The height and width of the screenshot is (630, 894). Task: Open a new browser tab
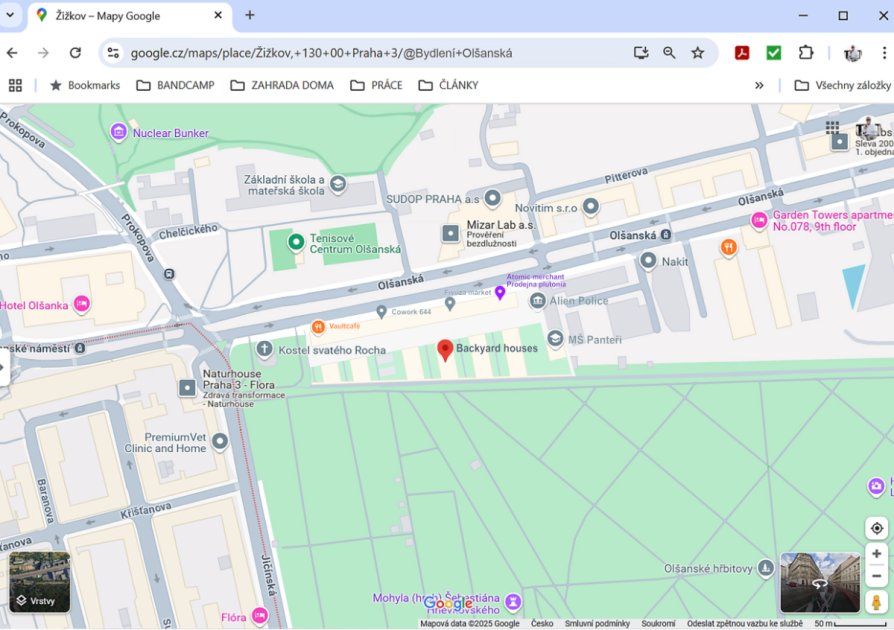[250, 15]
